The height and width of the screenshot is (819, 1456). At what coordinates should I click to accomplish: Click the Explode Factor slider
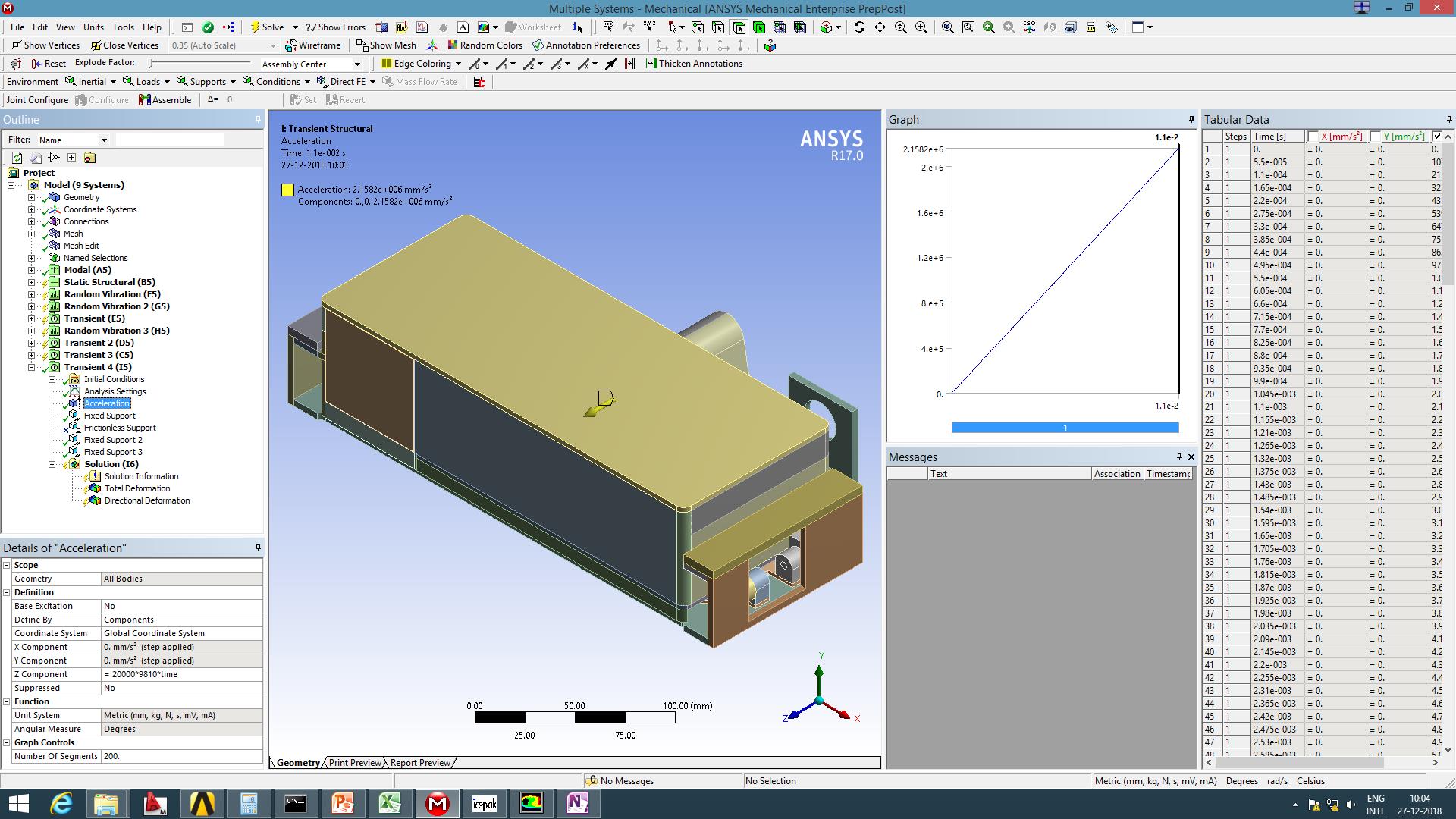pyautogui.click(x=200, y=63)
